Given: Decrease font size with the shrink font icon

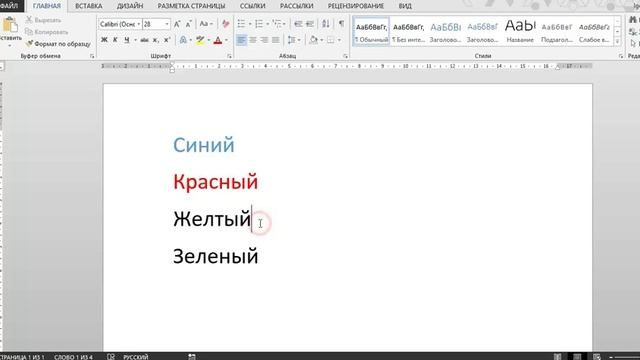Looking at the screenshot, I should [189, 24].
